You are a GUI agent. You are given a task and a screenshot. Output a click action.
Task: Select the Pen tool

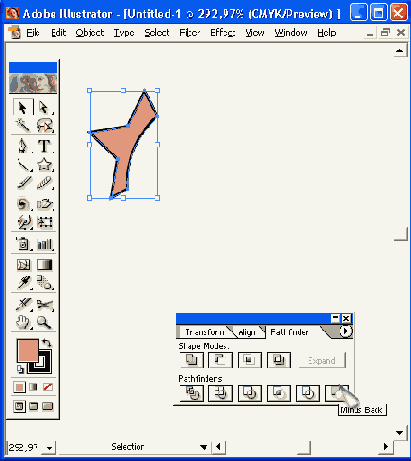click(23, 146)
